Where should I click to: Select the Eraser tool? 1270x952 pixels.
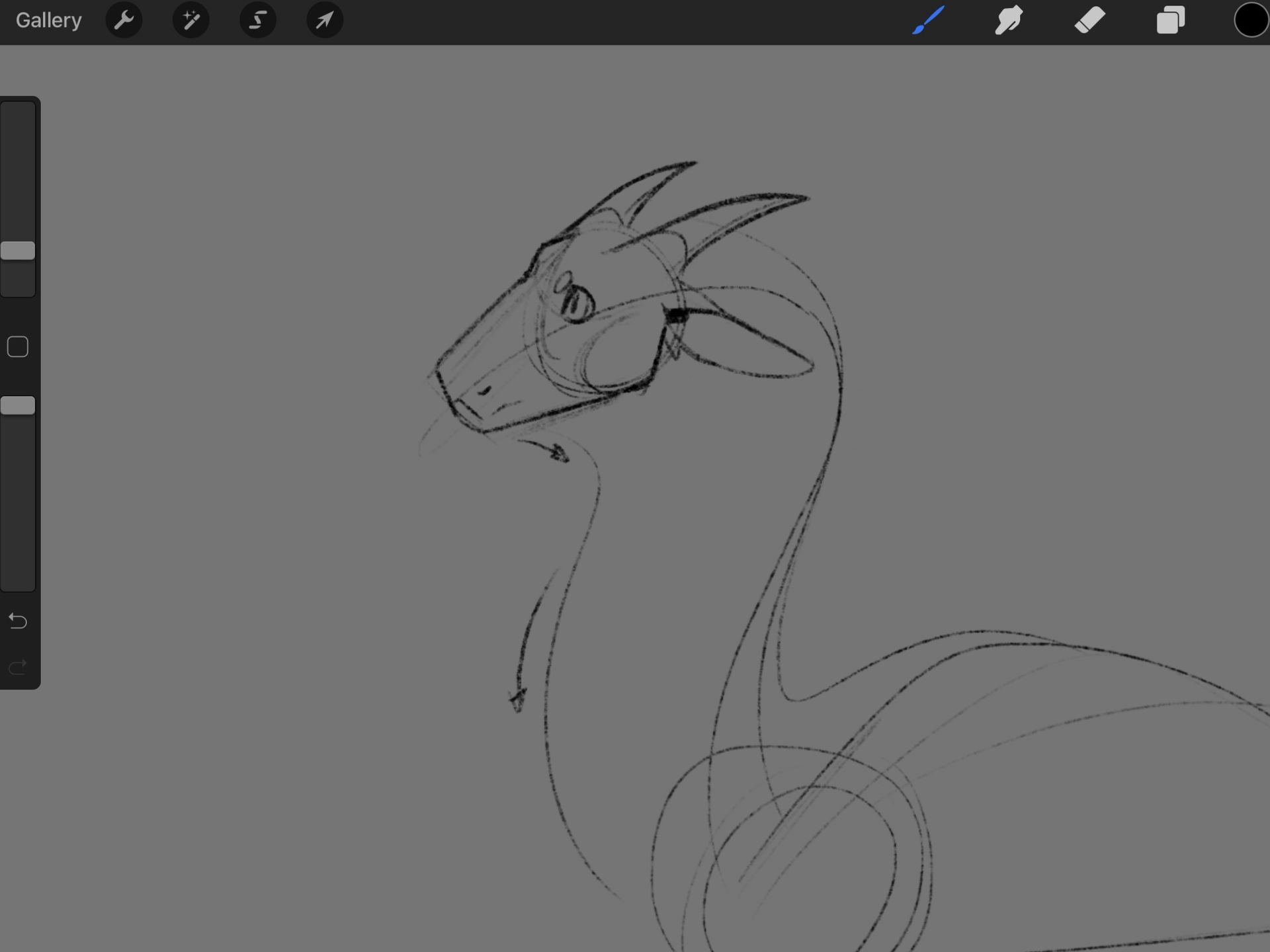1089,20
